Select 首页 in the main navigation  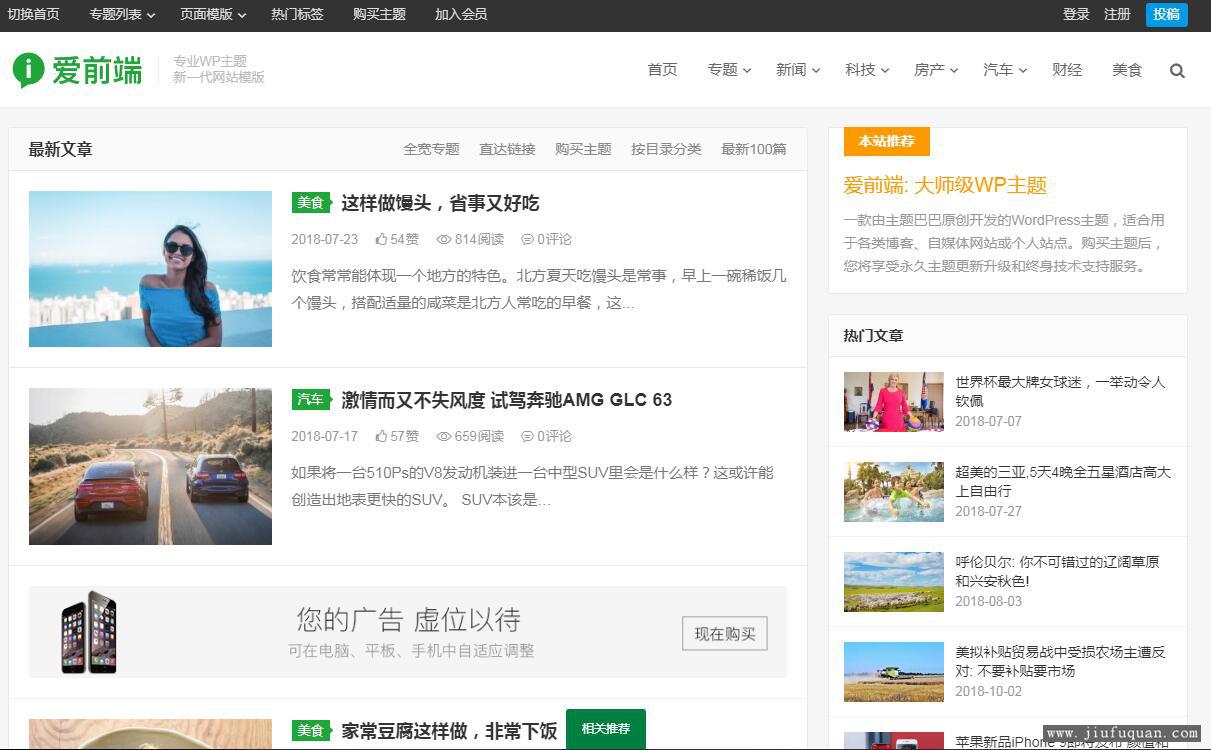[x=662, y=70]
